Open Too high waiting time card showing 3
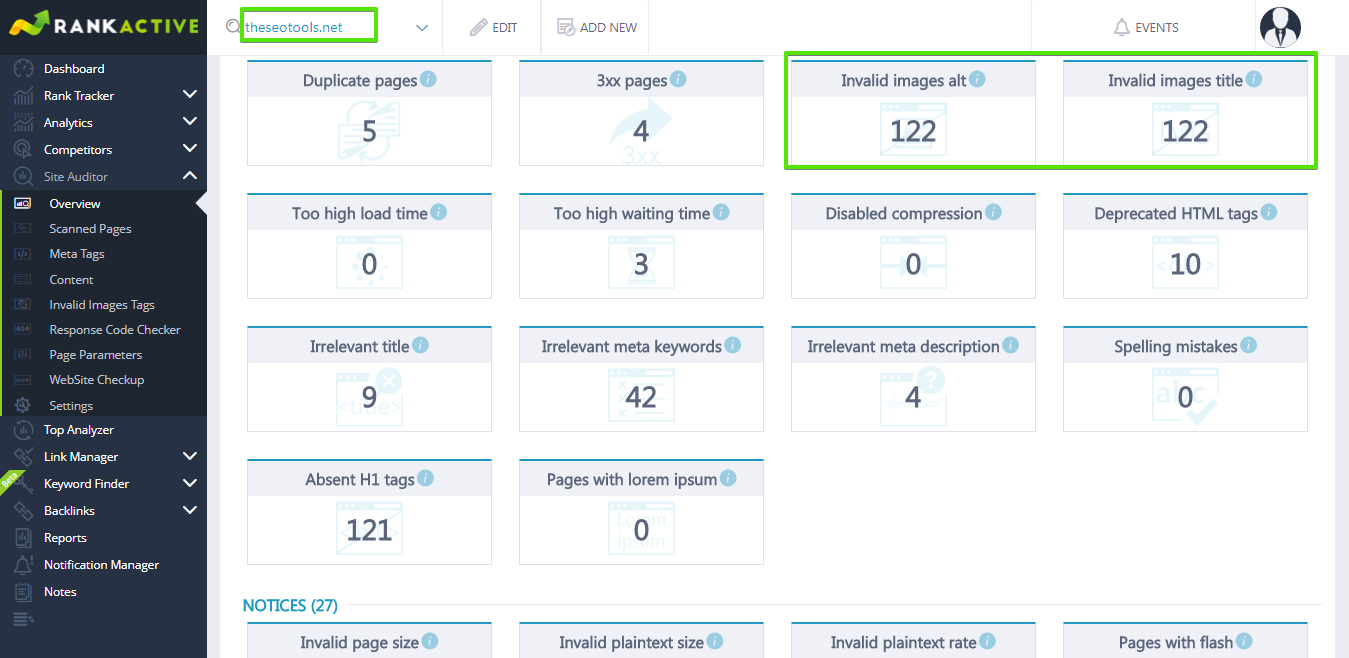The width and height of the screenshot is (1349, 658). pos(641,246)
